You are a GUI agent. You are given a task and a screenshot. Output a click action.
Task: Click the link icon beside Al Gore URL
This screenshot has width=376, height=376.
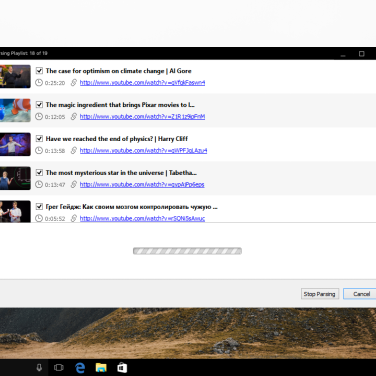click(x=74, y=82)
